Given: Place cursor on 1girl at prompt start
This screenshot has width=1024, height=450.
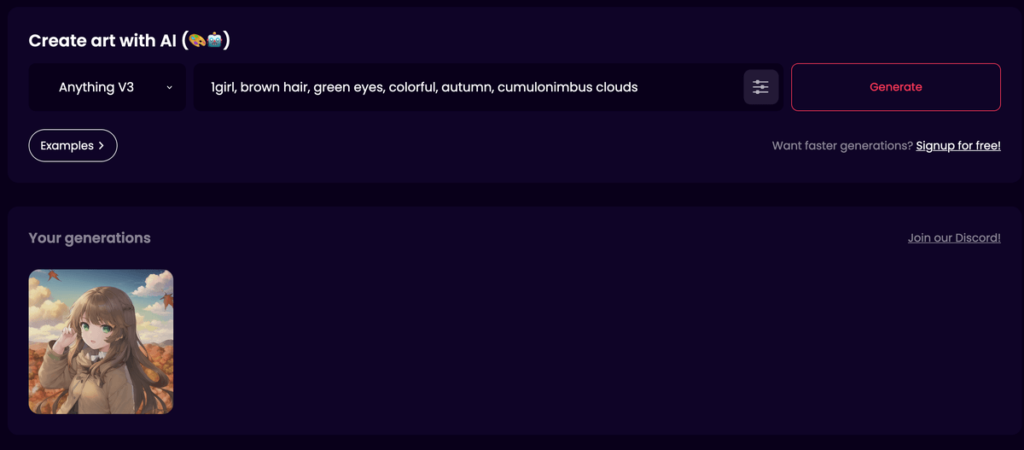Looking at the screenshot, I should click(222, 87).
